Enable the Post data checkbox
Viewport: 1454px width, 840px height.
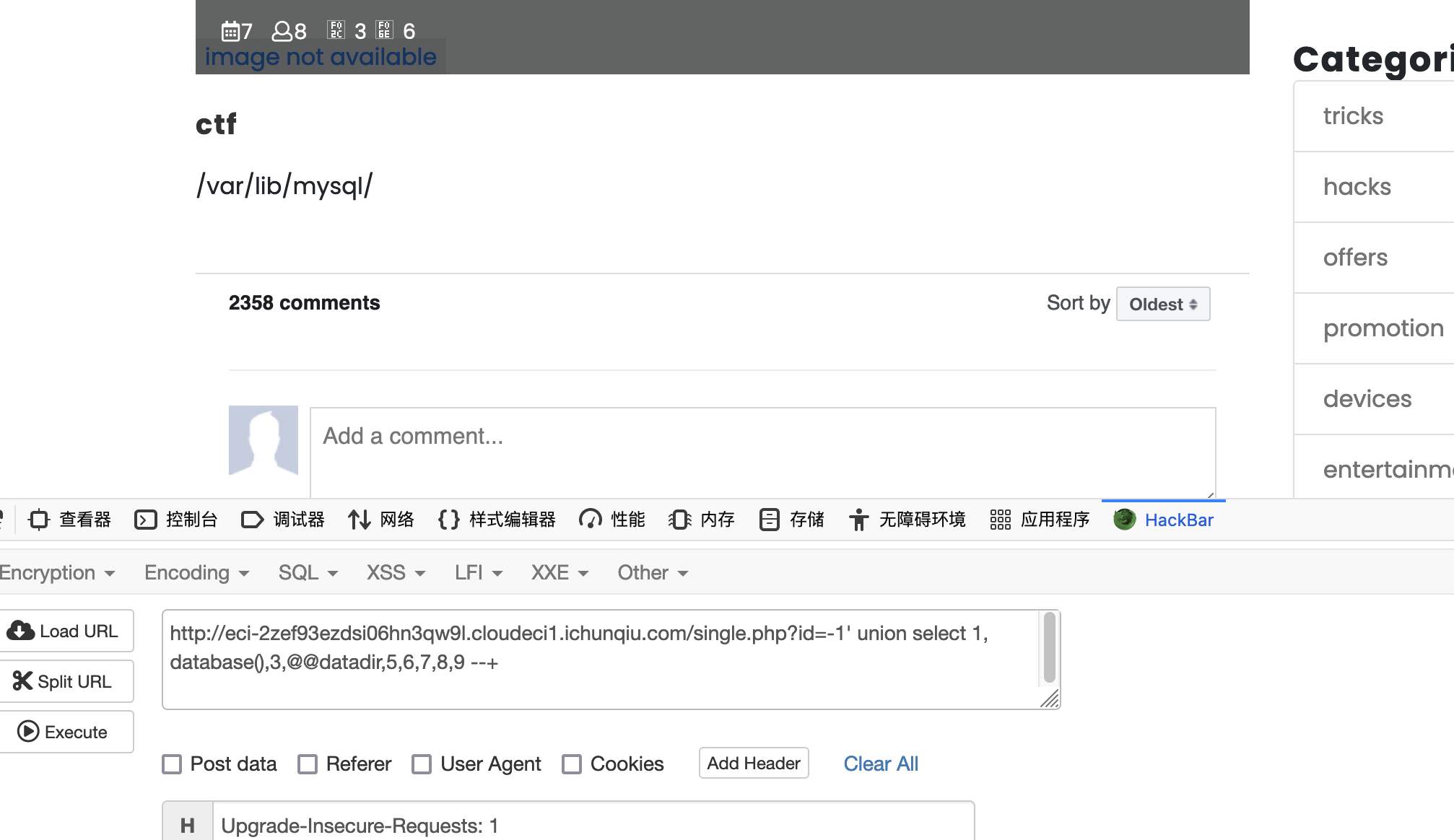pyautogui.click(x=172, y=764)
